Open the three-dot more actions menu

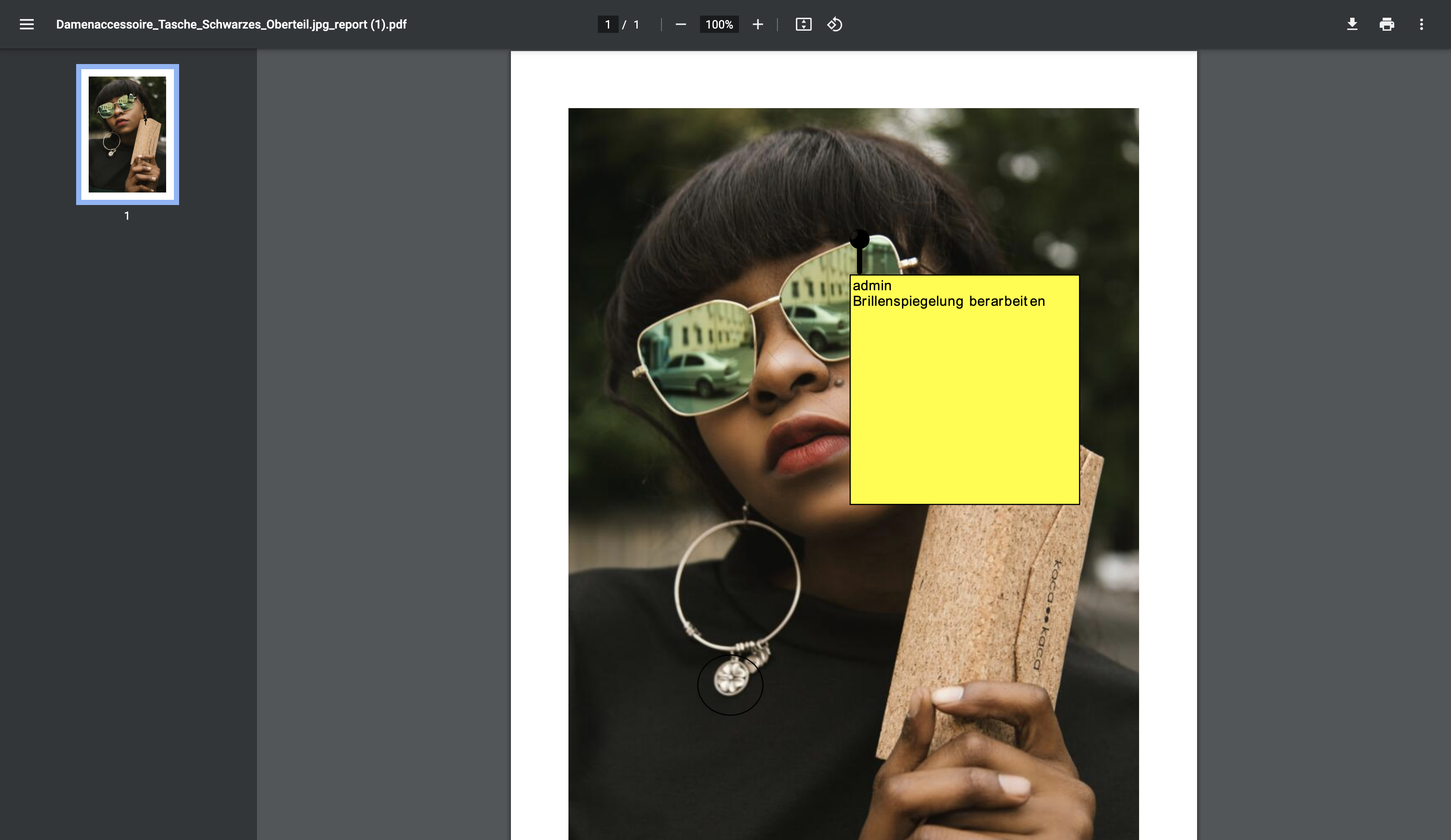click(x=1421, y=24)
